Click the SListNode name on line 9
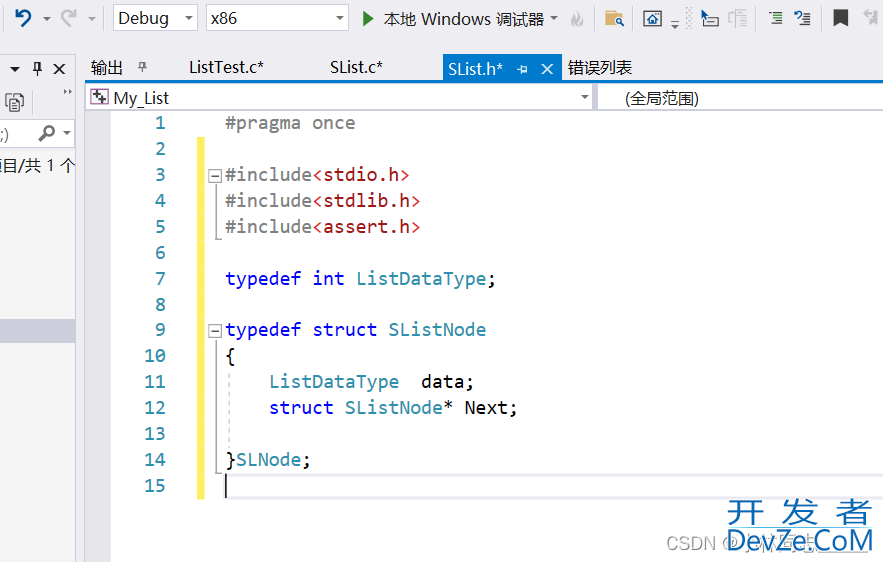Viewport: 883px width, 562px height. click(x=437, y=329)
